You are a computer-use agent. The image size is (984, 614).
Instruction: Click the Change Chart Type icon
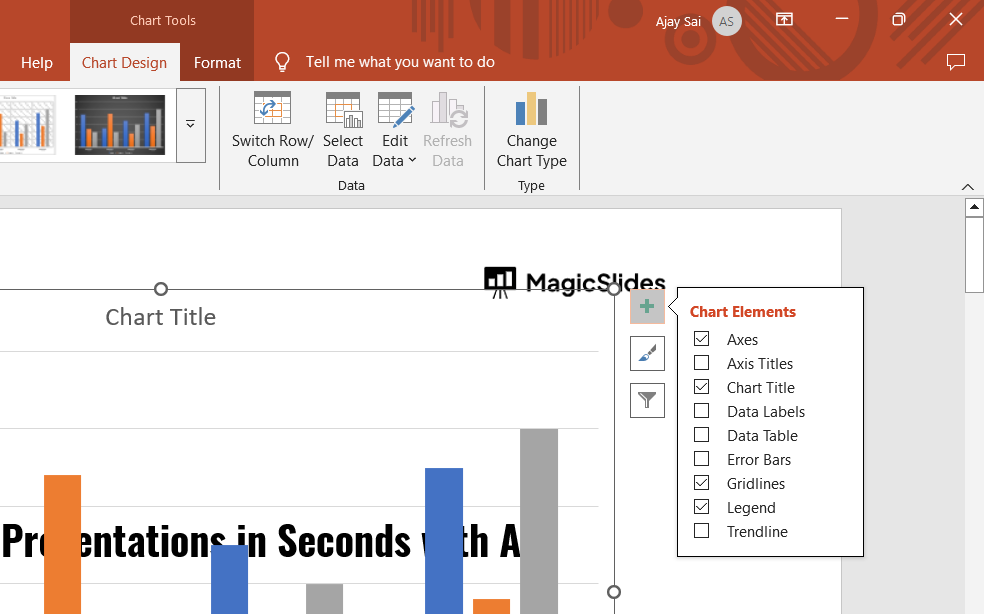click(x=532, y=109)
